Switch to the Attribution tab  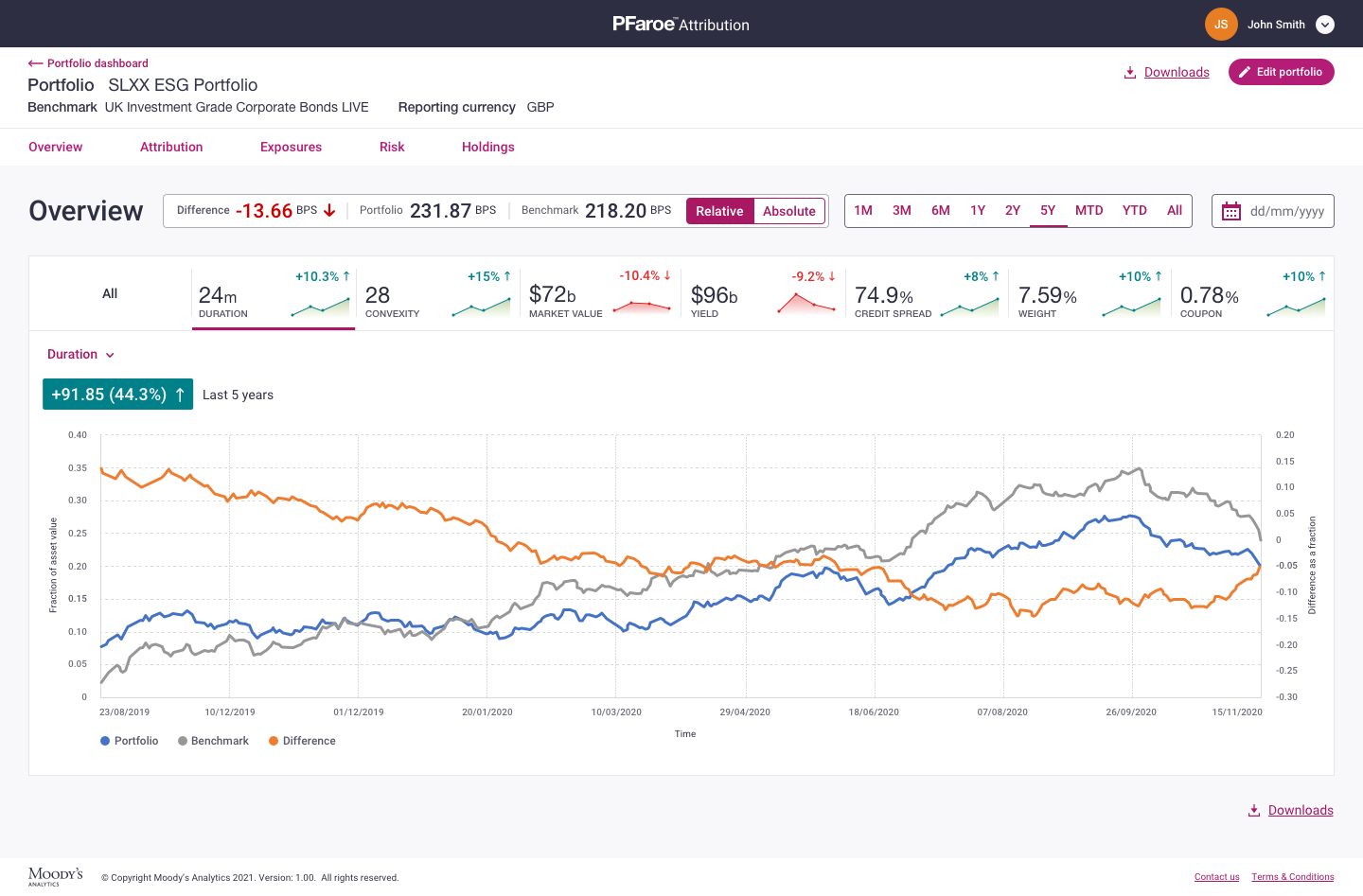(x=171, y=147)
